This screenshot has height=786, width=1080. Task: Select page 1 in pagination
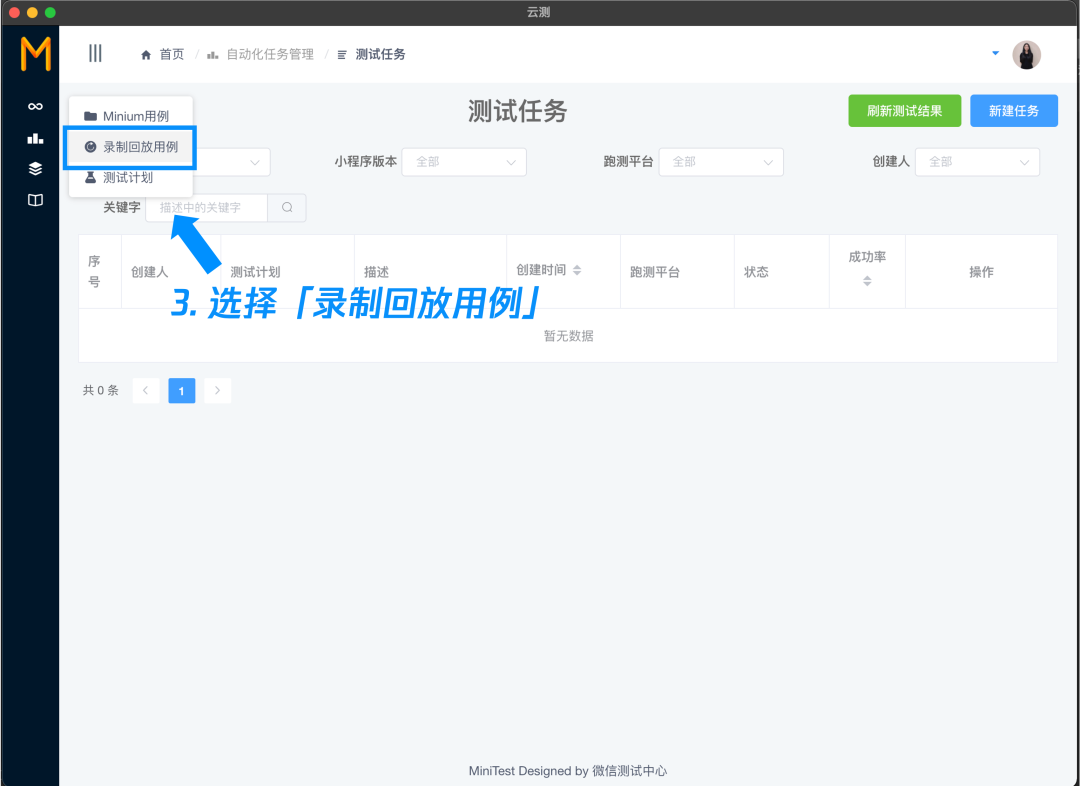click(182, 391)
